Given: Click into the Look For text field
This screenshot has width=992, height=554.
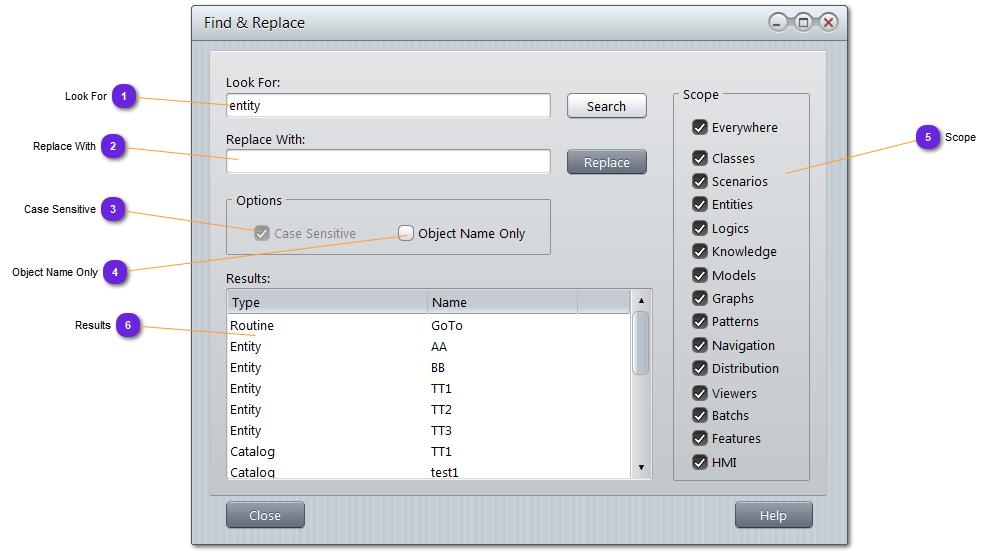Looking at the screenshot, I should click(388, 105).
